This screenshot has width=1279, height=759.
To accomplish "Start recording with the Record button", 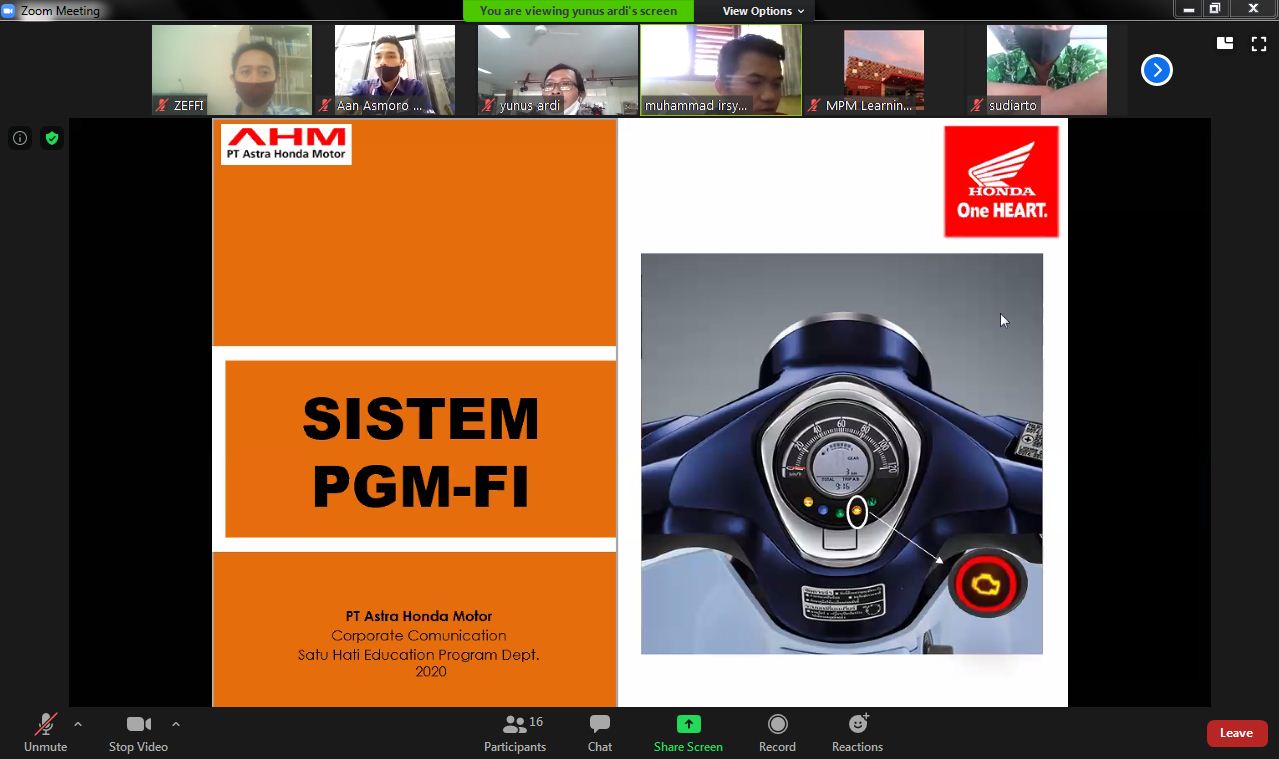I will pos(777,731).
